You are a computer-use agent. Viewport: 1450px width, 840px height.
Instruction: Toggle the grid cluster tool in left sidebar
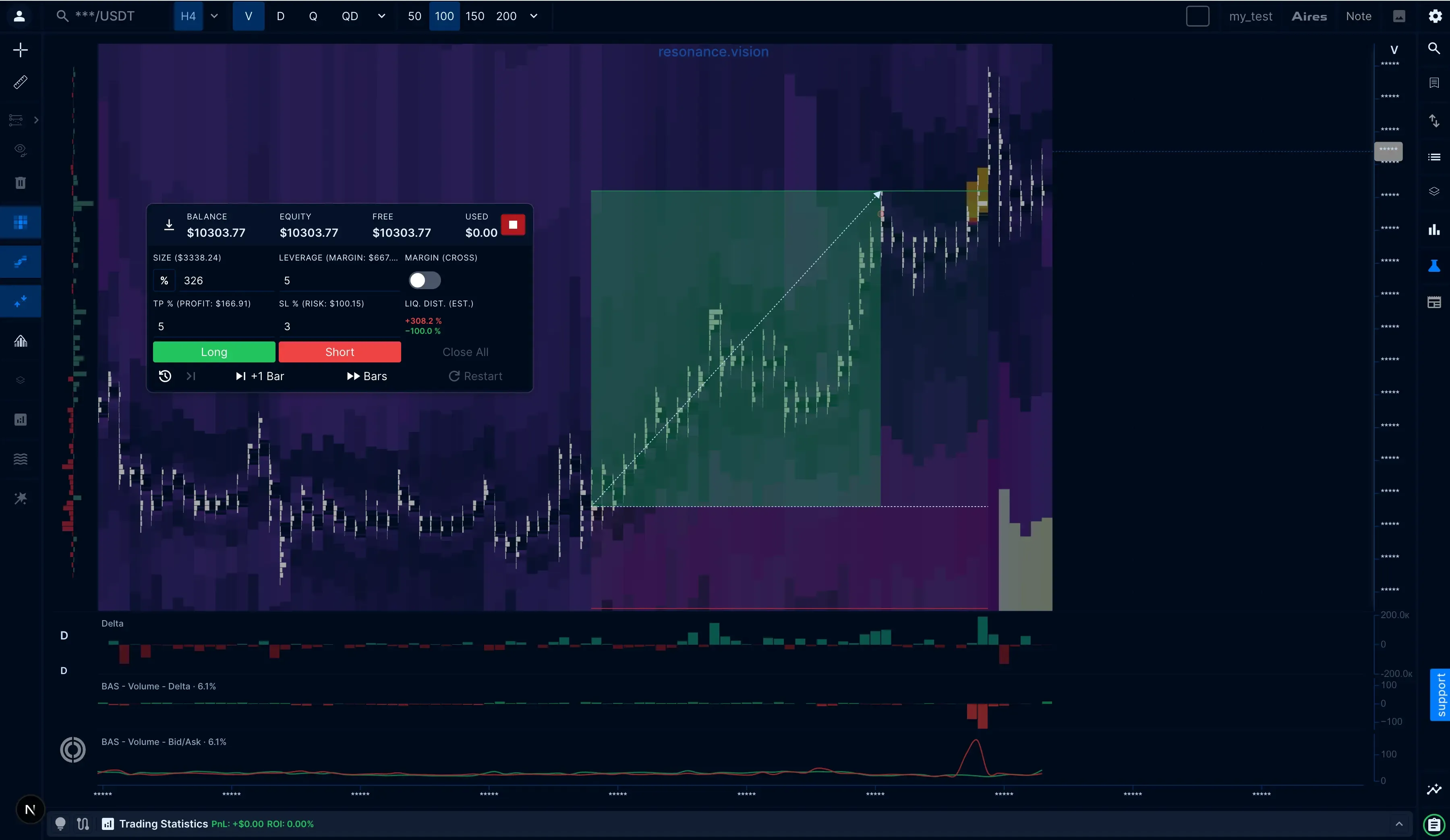(20, 222)
